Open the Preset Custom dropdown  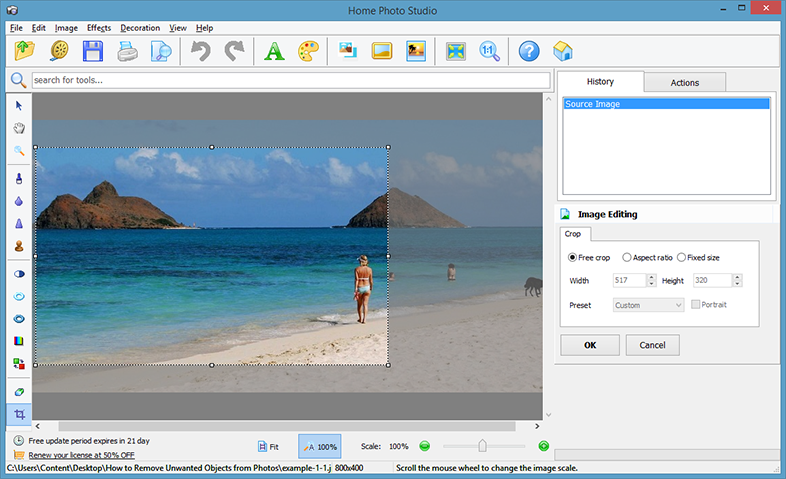(x=648, y=305)
